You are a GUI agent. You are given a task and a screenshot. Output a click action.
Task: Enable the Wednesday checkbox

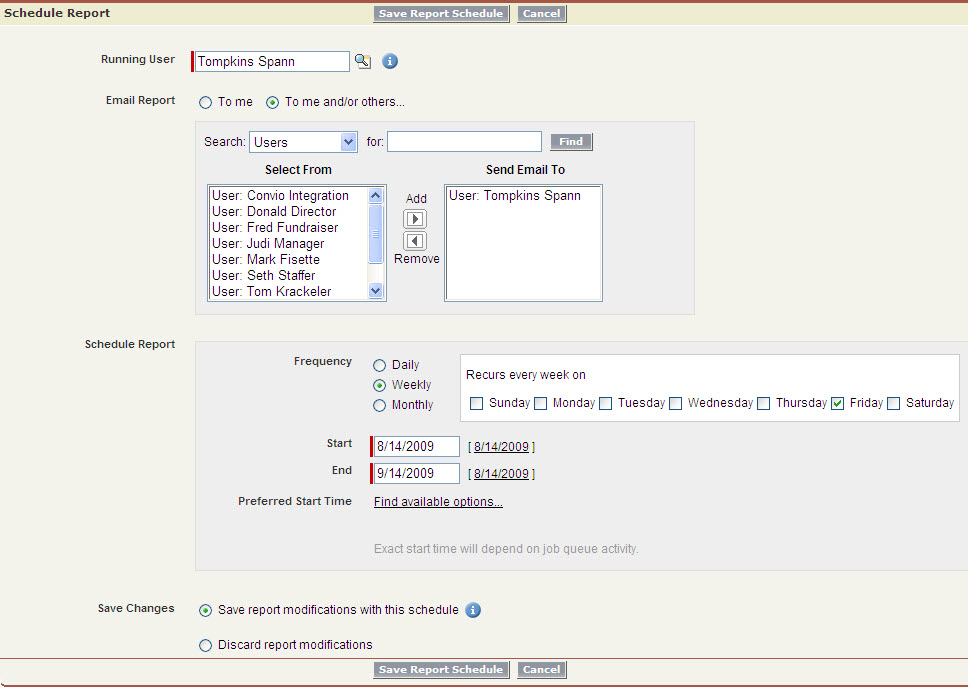tap(676, 404)
